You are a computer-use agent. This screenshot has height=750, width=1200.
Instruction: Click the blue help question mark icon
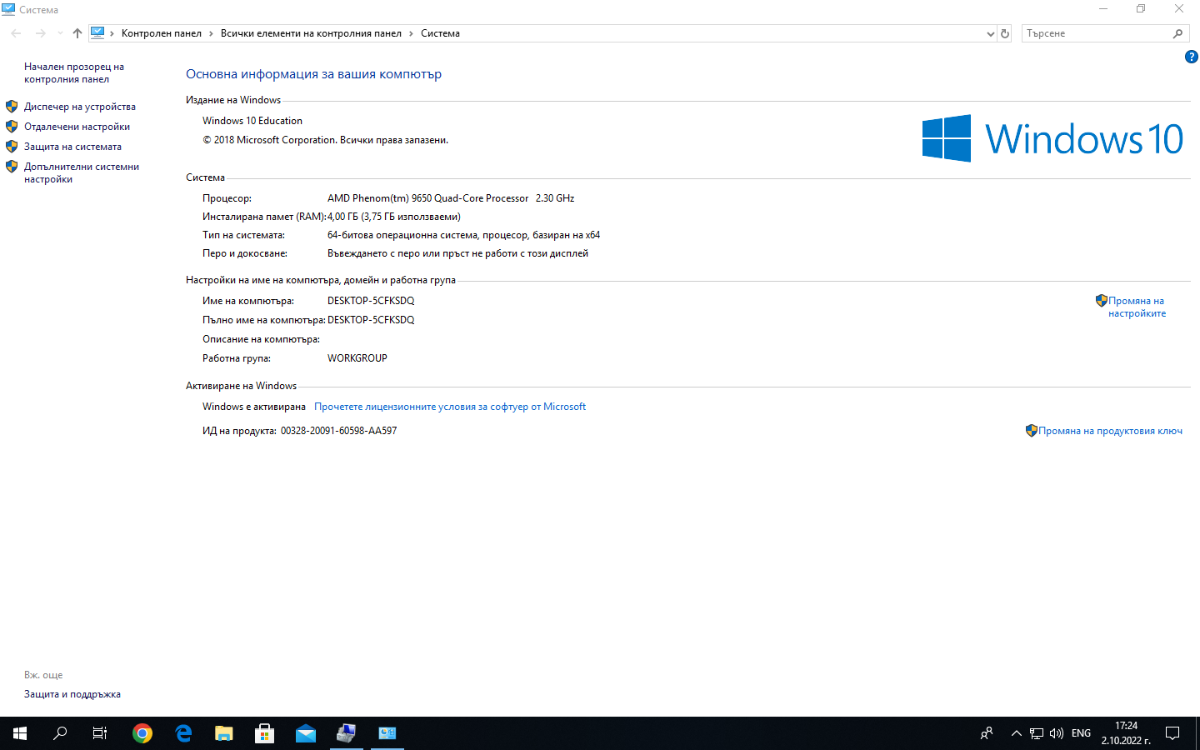point(1191,57)
